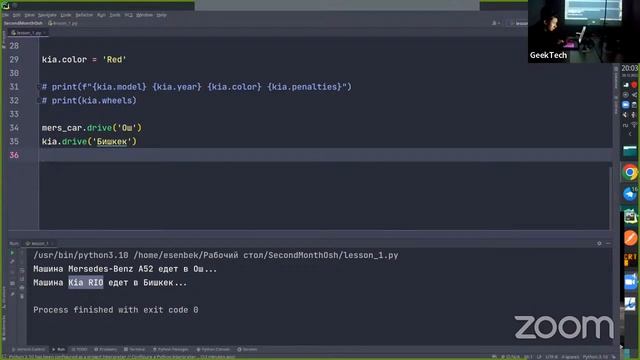This screenshot has width=640, height=360.
Task: Click the 'Бишкек' string in line 35
Action: click(x=111, y=142)
